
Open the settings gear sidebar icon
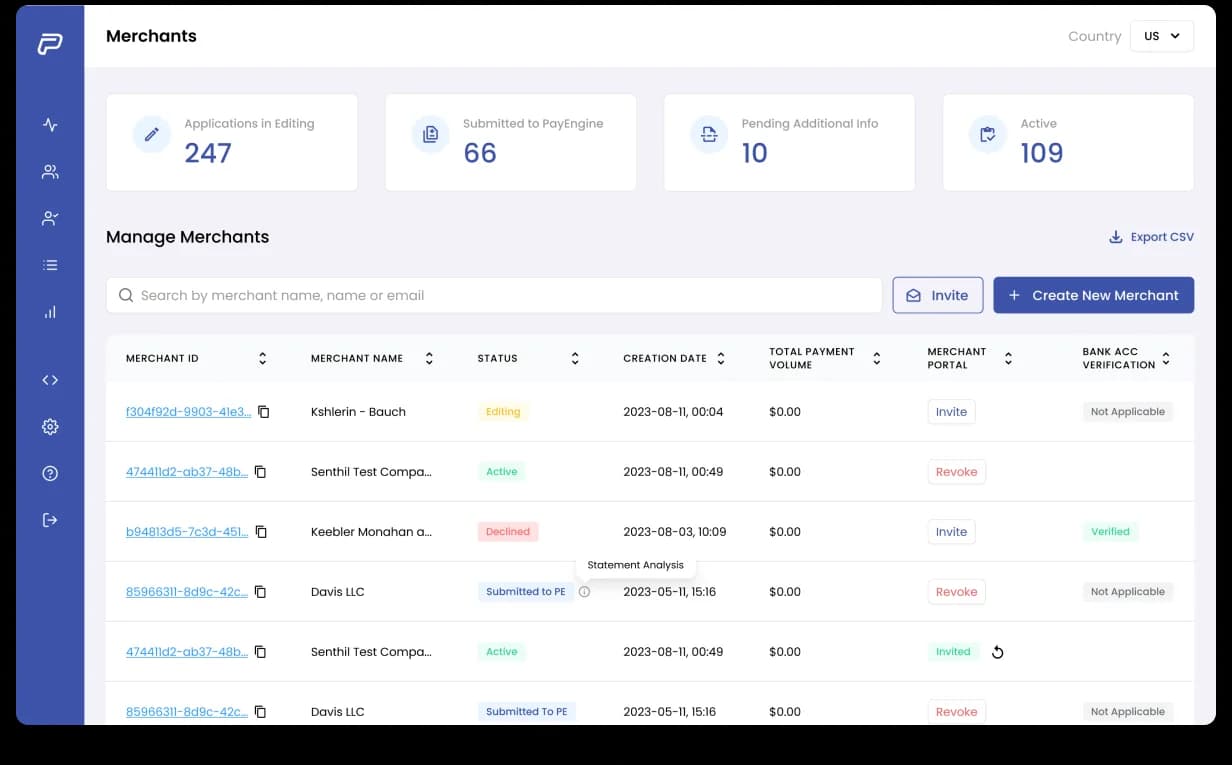50,427
